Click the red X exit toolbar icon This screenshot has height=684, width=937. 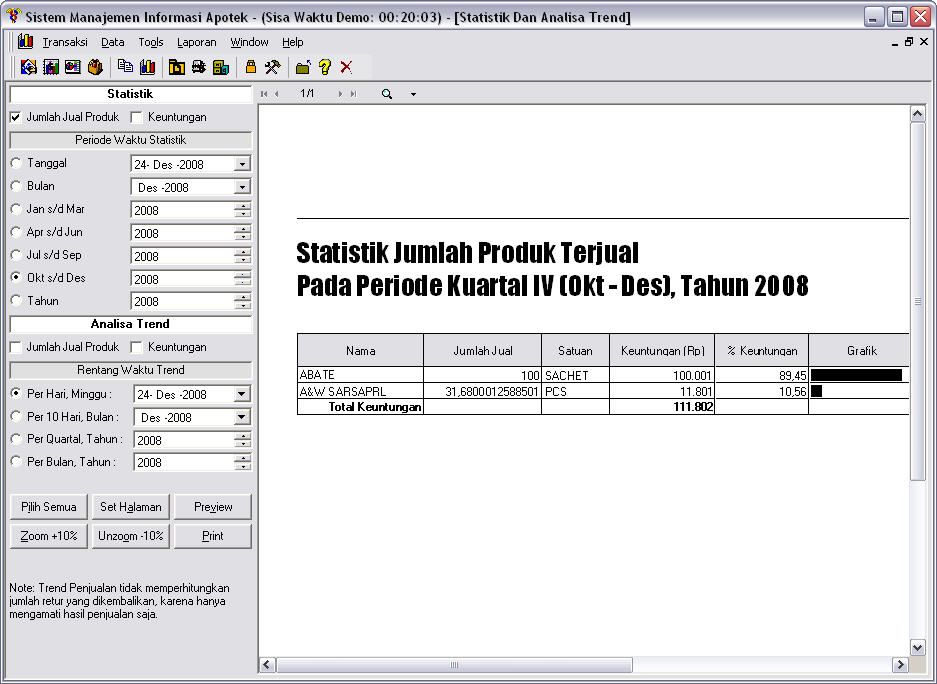click(346, 67)
